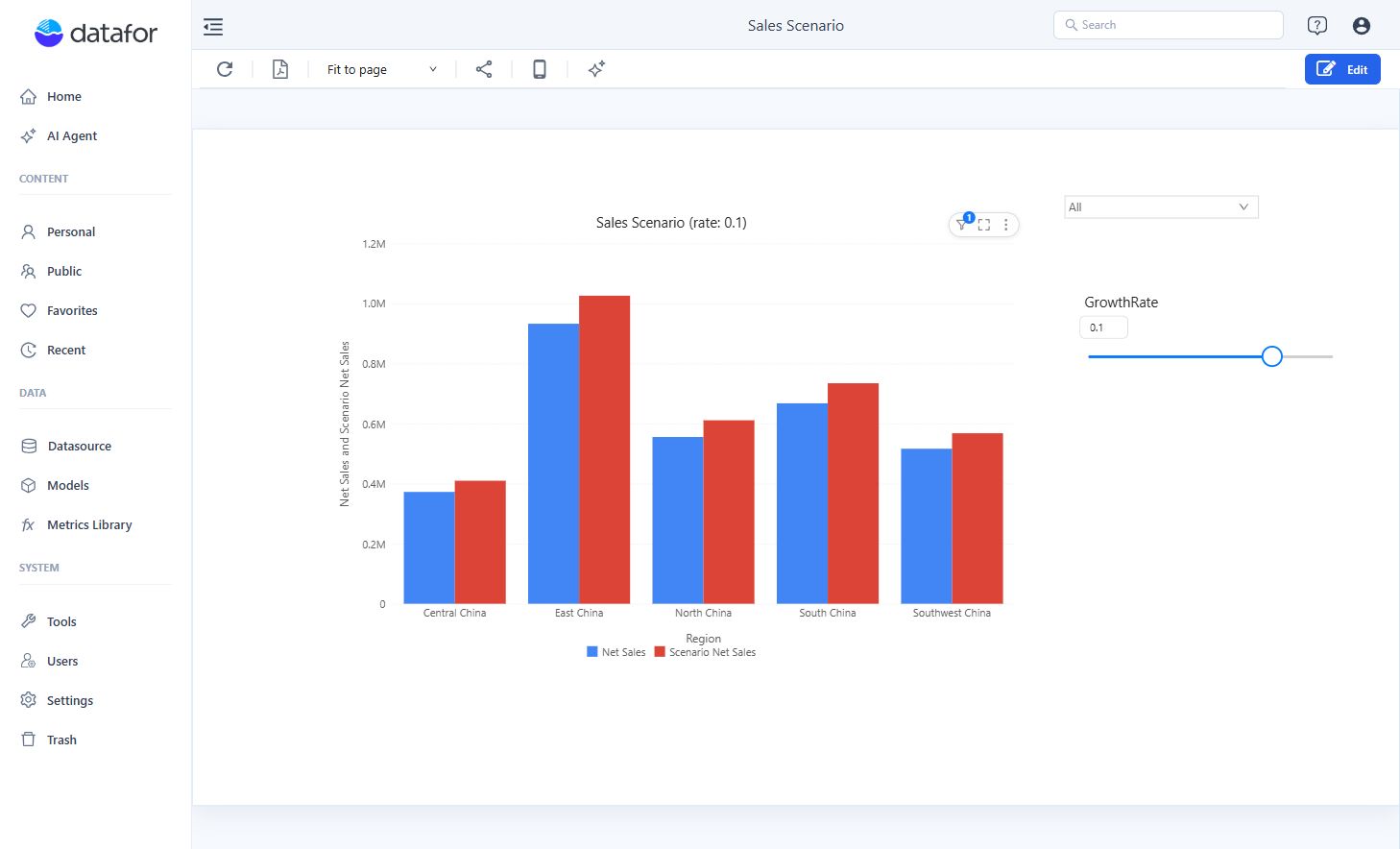Open the All filter dropdown
Viewport: 1400px width, 849px height.
1161,206
